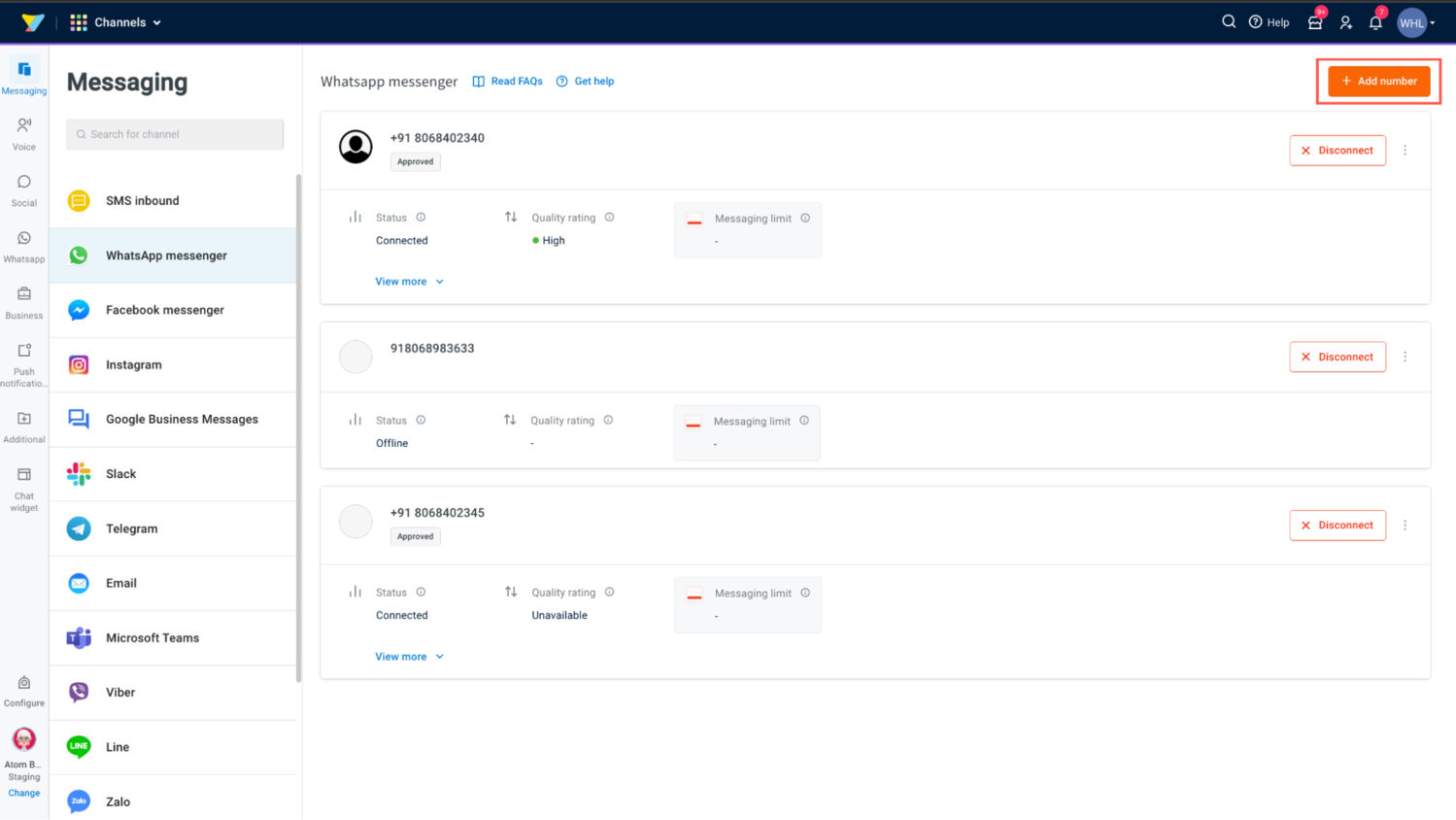This screenshot has height=820, width=1456.
Task: Open the Social section icon
Action: tap(24, 182)
